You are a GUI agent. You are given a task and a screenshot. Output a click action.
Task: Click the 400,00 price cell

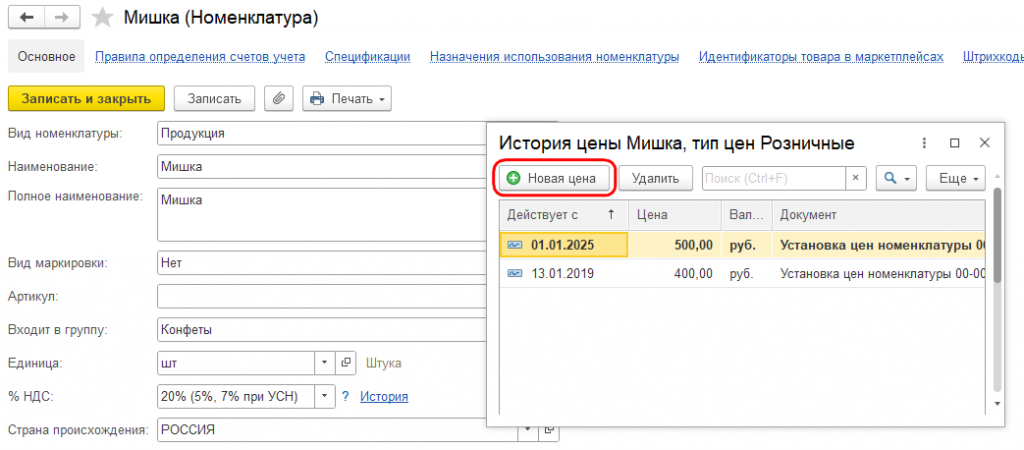coord(675,274)
